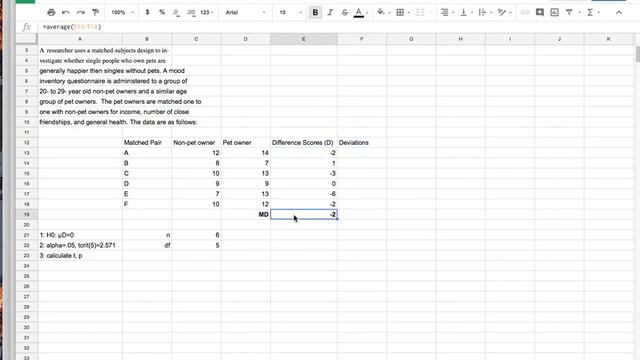Select the Paint format tool
Screen dimensions: 640x360
pos(96,13)
